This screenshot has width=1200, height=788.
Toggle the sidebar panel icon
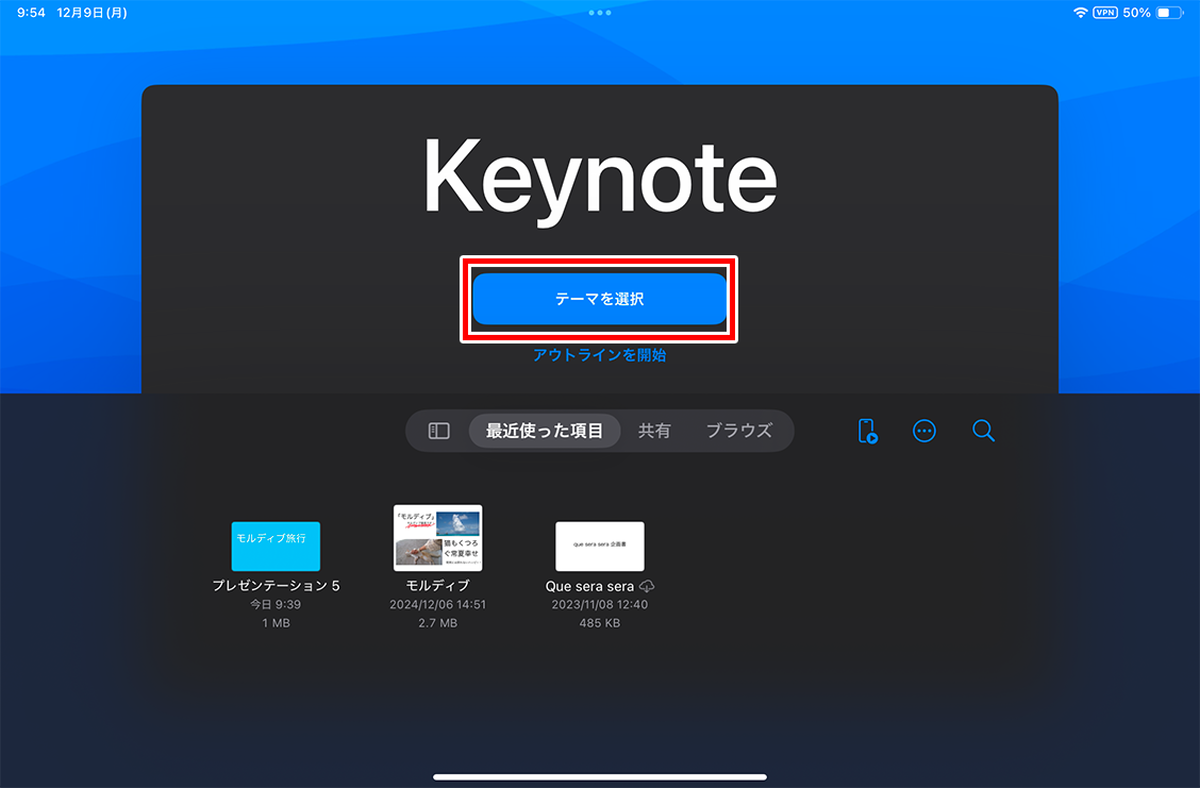(439, 431)
